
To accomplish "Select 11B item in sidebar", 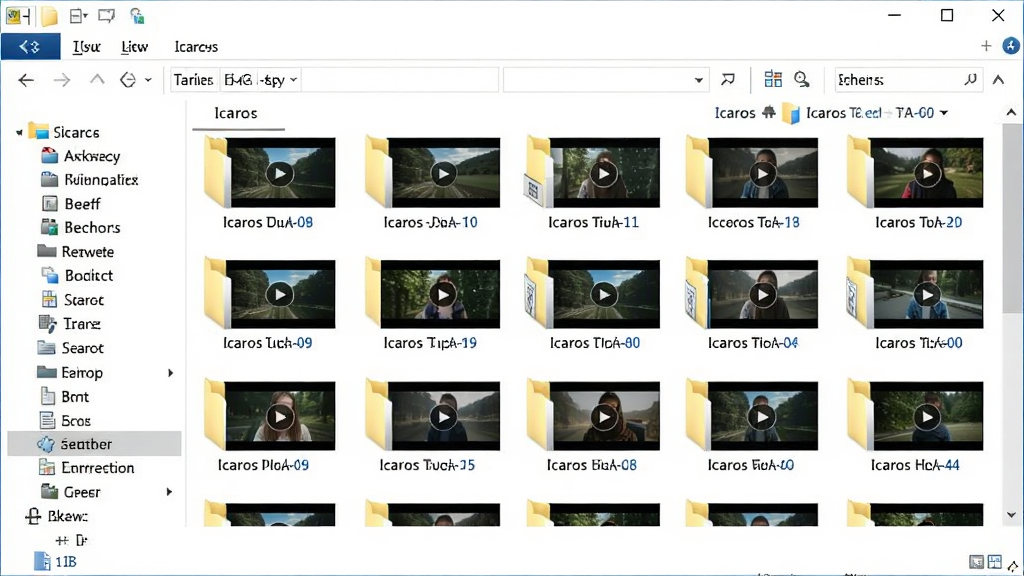I will point(56,562).
